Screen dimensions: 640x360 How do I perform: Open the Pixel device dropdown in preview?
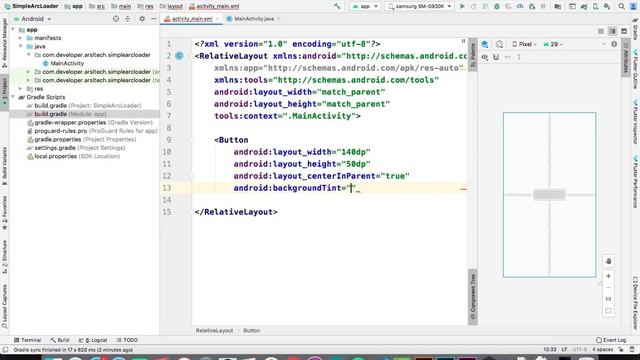(x=524, y=44)
